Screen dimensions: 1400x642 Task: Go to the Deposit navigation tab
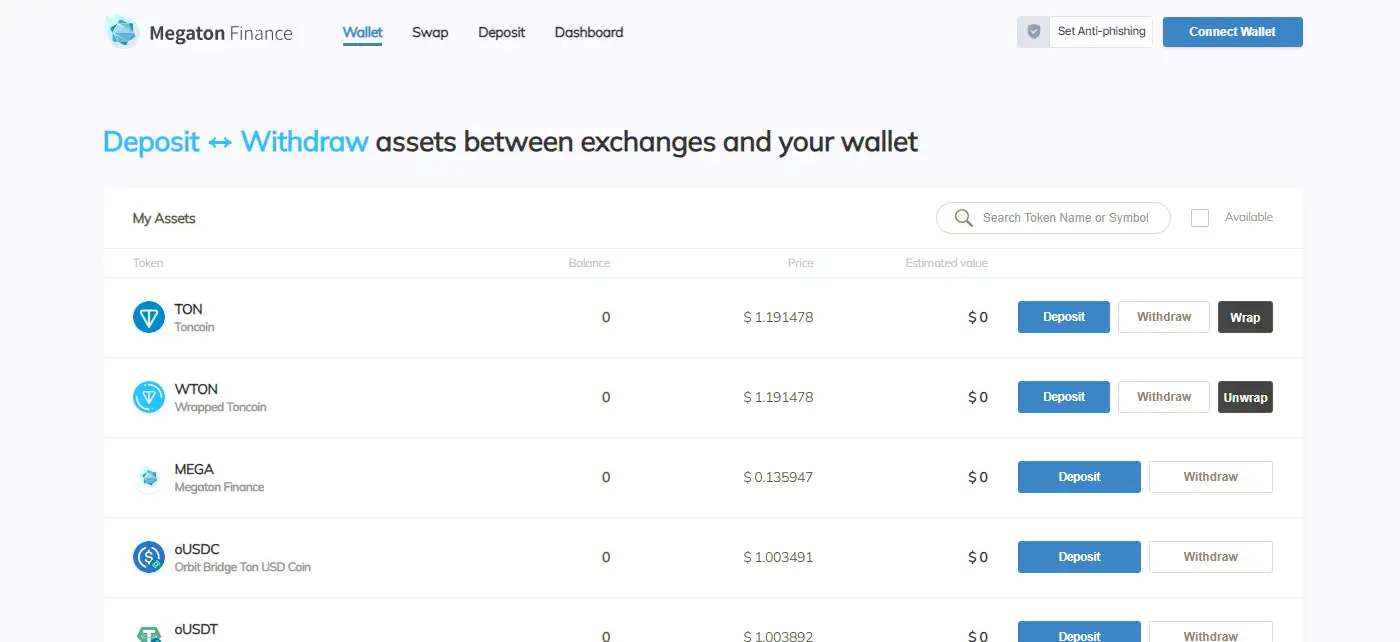pyautogui.click(x=501, y=32)
